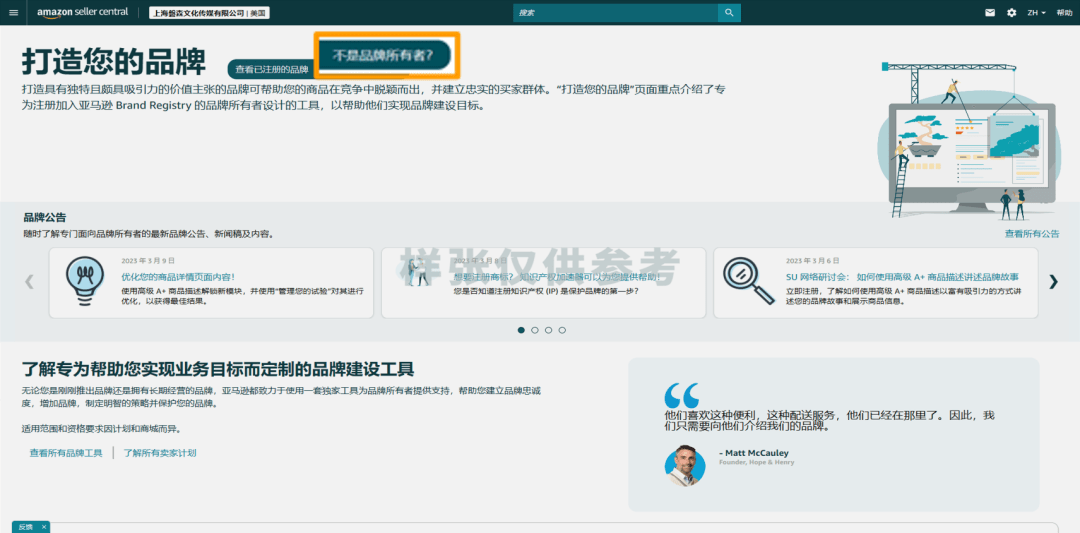Select the third carousel page dot
This screenshot has width=1080, height=533.
pyautogui.click(x=548, y=330)
